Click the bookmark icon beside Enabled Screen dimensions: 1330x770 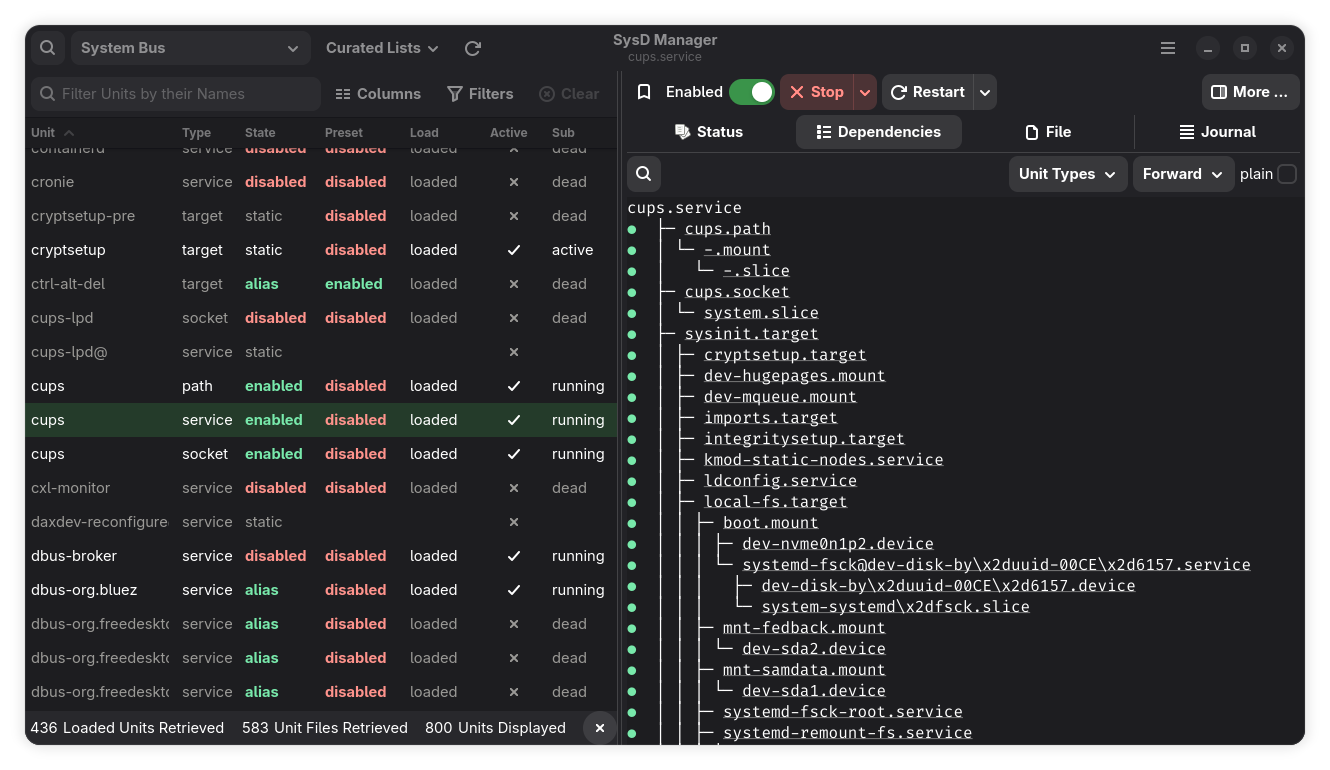(x=645, y=92)
